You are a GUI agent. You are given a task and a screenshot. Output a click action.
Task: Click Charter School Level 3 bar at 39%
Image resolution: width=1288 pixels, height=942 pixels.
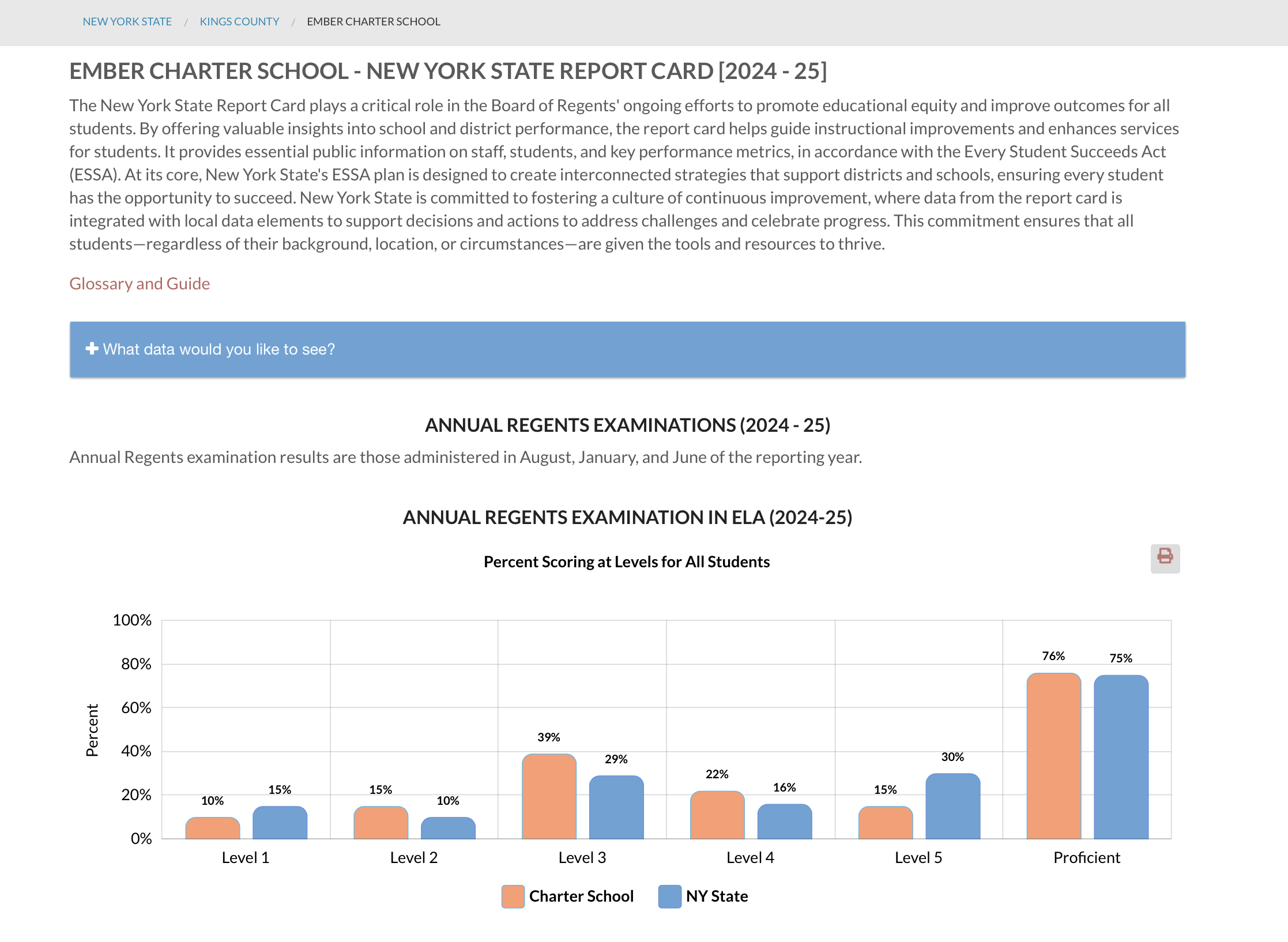549,797
